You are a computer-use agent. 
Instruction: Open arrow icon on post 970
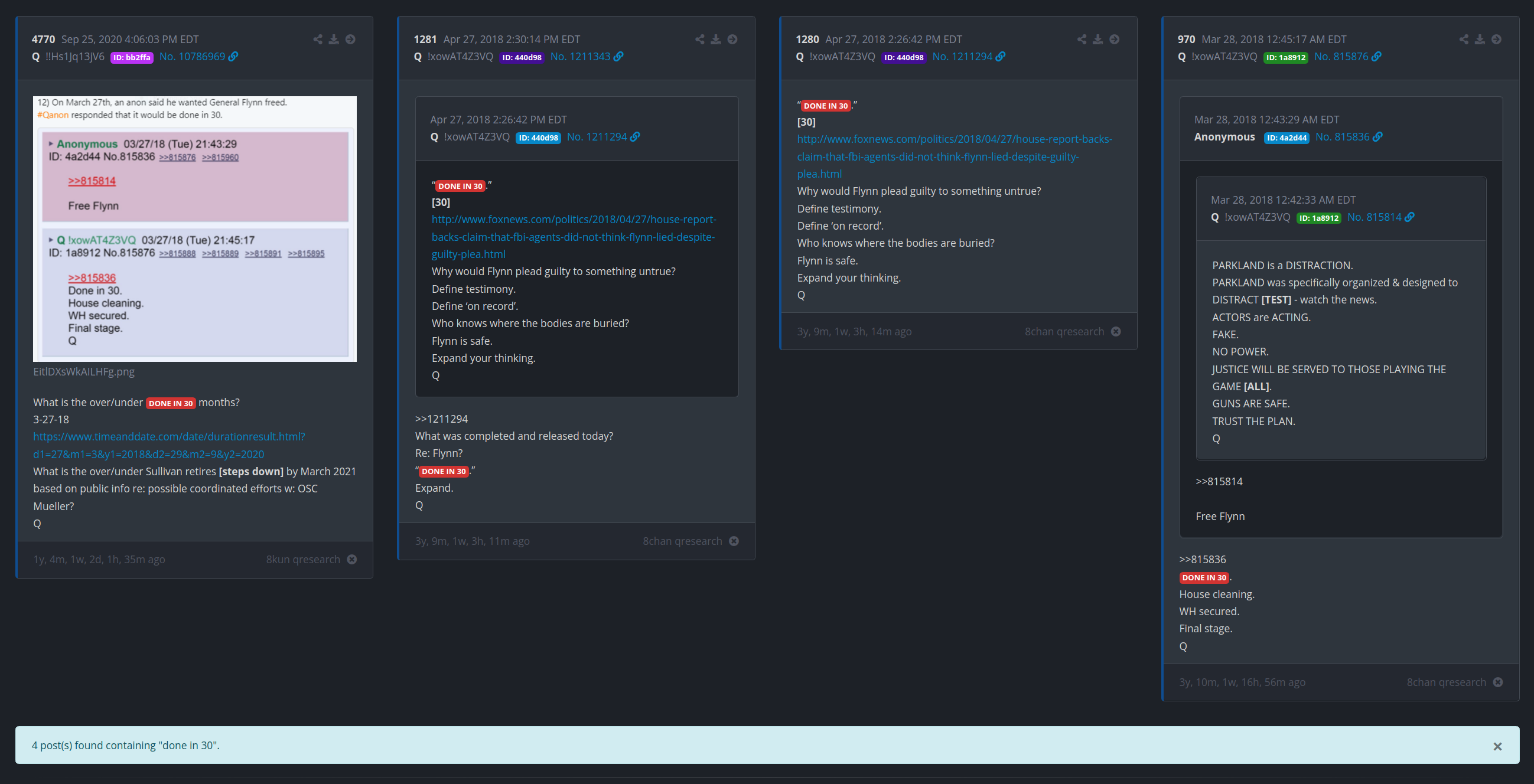click(1496, 40)
